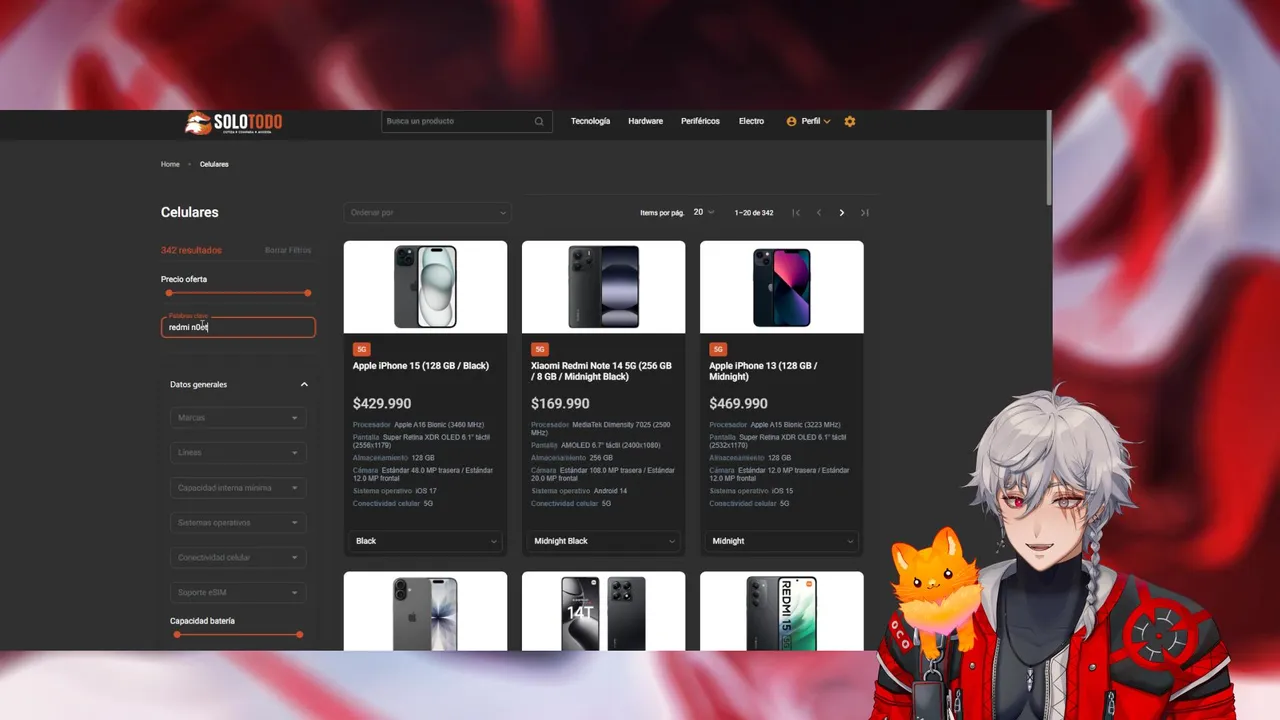Screen dimensions: 1280x720
Task: Open the Marcas filter dropdown
Action: [238, 418]
